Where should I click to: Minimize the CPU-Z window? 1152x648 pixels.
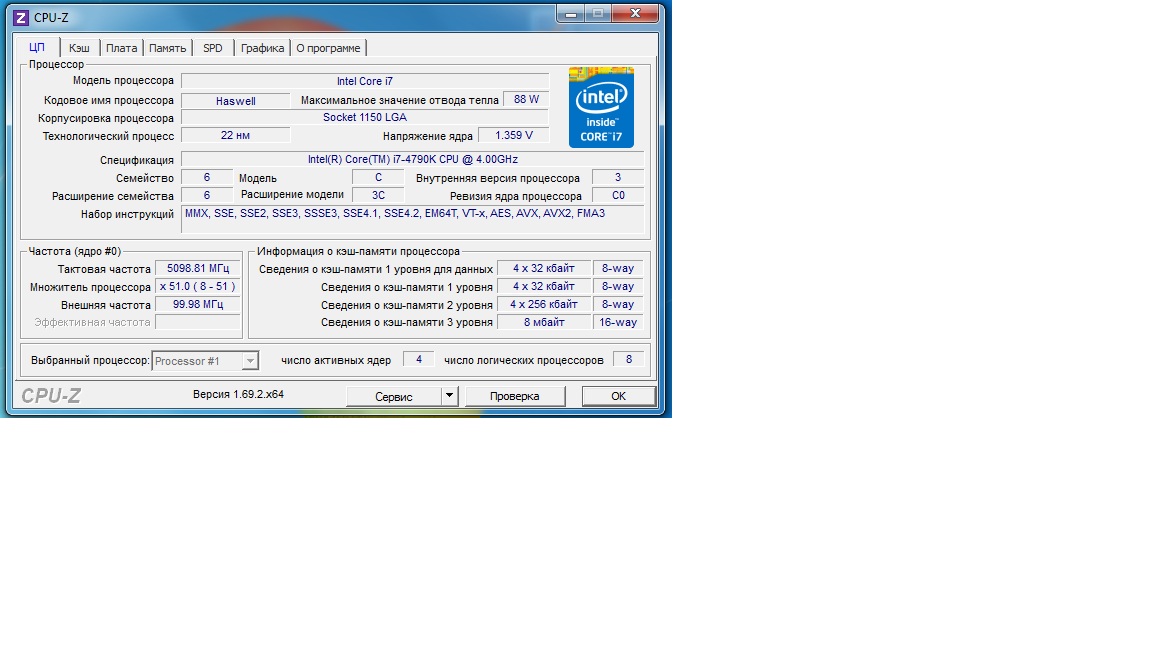click(571, 14)
